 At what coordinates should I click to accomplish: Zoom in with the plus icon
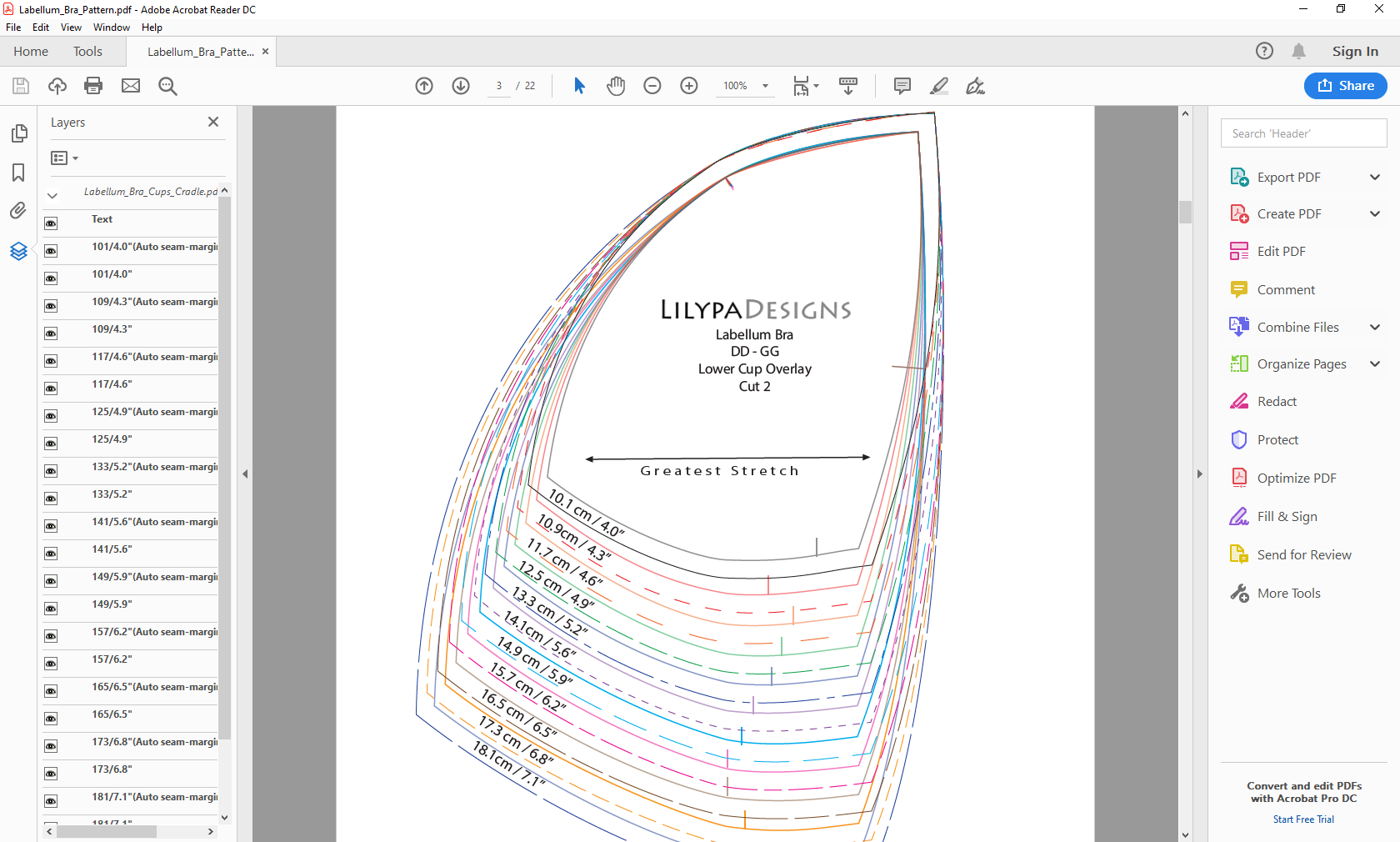click(689, 86)
